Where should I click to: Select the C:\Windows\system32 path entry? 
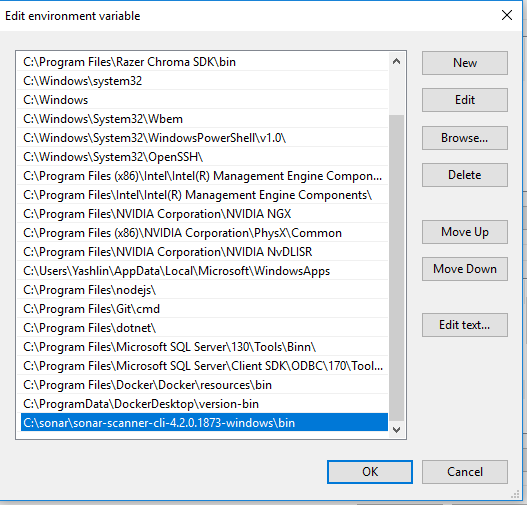pyautogui.click(x=203, y=81)
